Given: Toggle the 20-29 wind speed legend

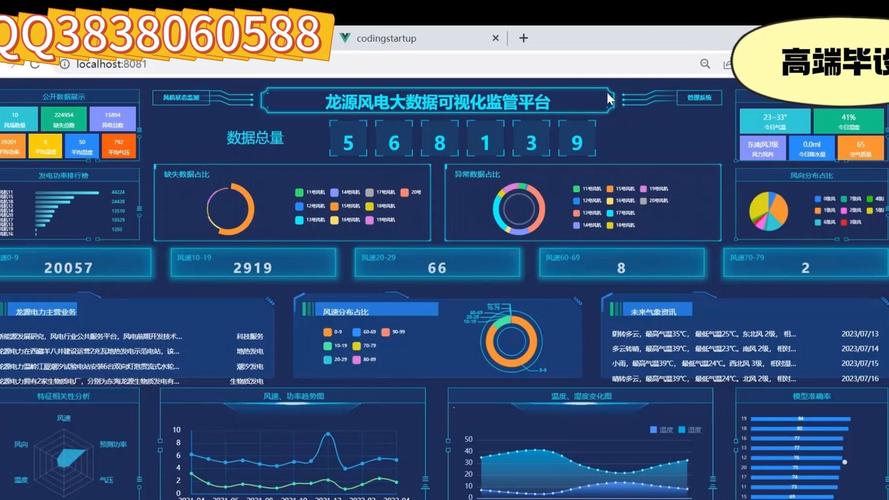Looking at the screenshot, I should 333,359.
